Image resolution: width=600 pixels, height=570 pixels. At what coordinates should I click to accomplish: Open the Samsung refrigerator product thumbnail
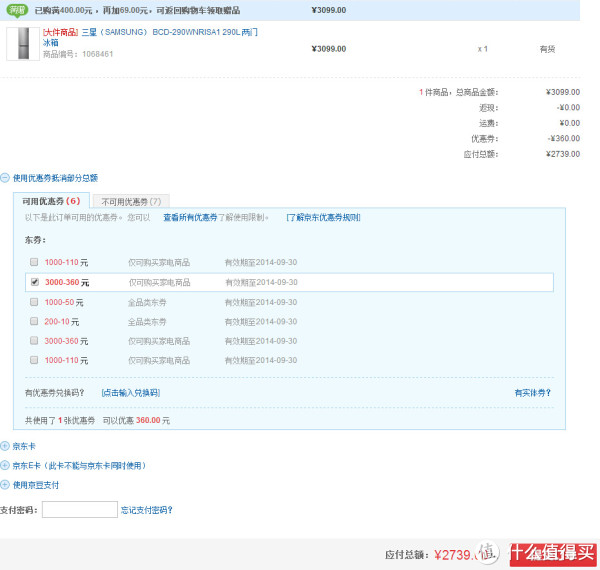(x=23, y=44)
